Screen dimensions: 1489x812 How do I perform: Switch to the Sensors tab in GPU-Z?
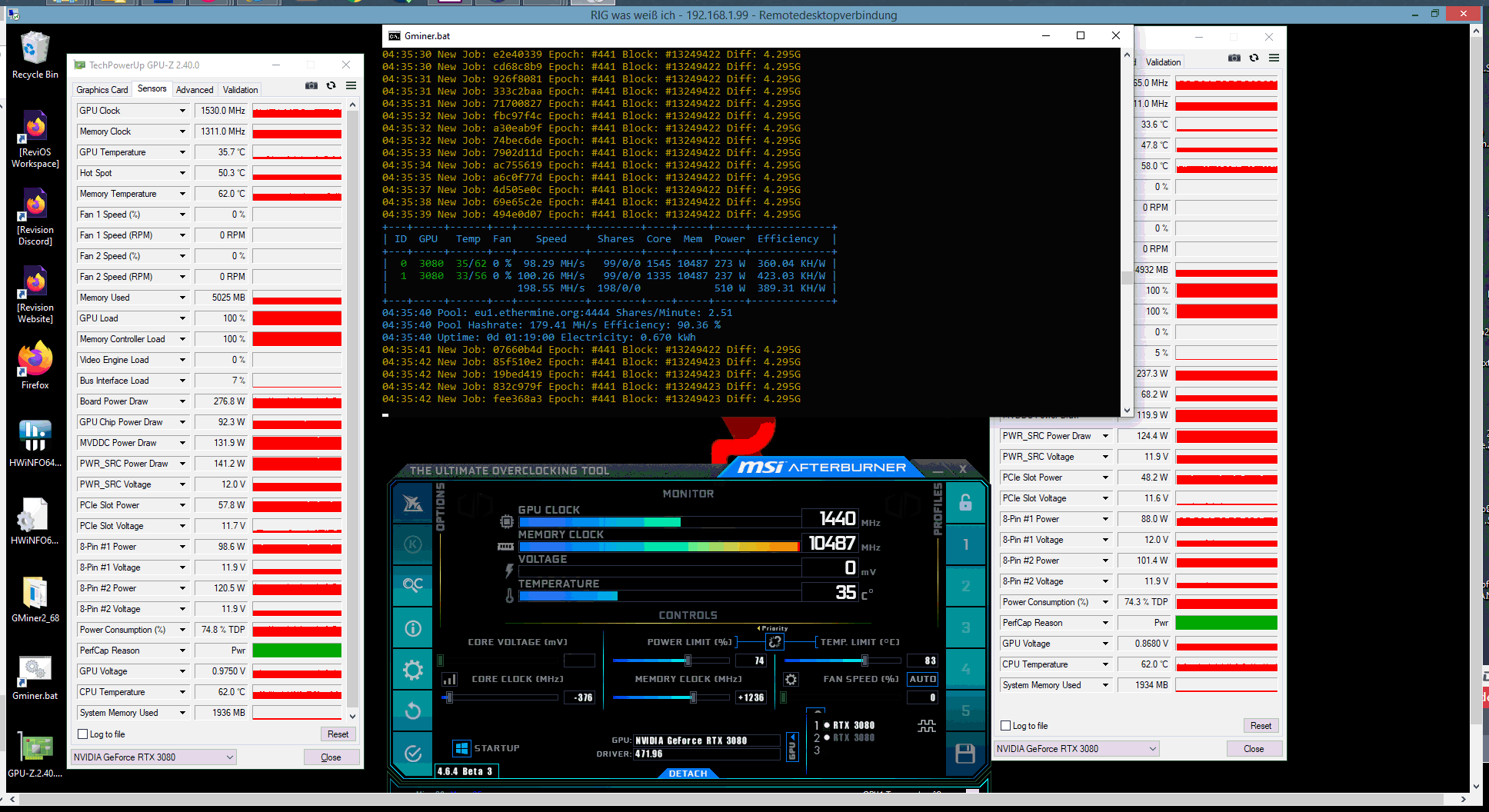(152, 89)
